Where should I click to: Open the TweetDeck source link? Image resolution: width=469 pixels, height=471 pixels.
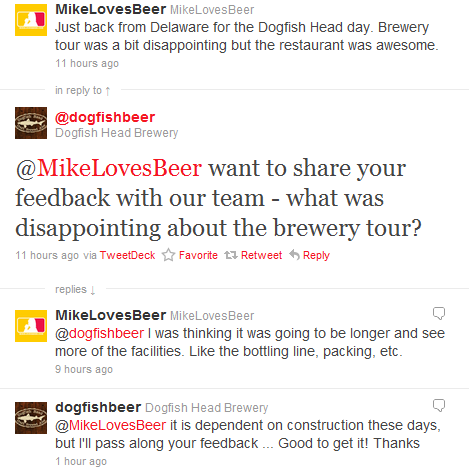[127, 255]
